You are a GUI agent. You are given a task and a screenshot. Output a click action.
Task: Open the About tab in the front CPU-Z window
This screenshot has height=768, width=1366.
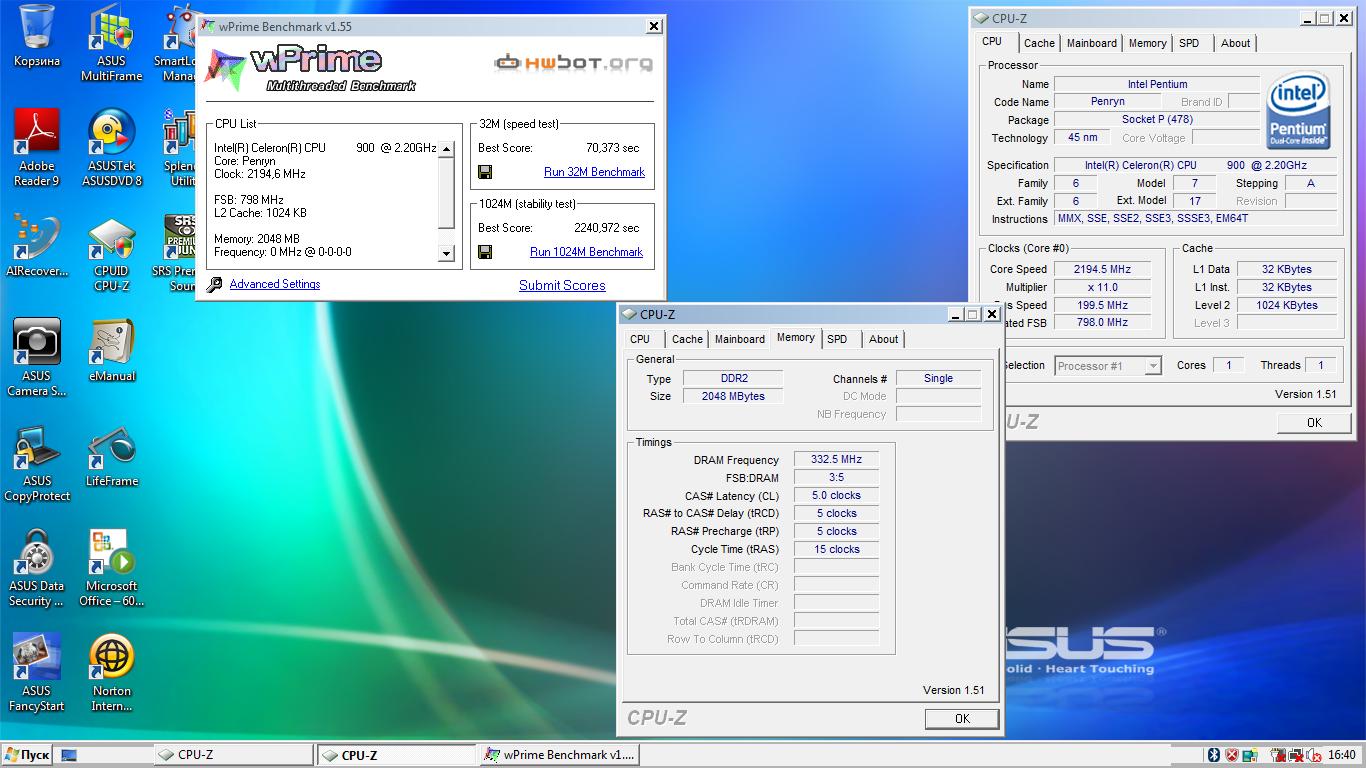tap(883, 339)
